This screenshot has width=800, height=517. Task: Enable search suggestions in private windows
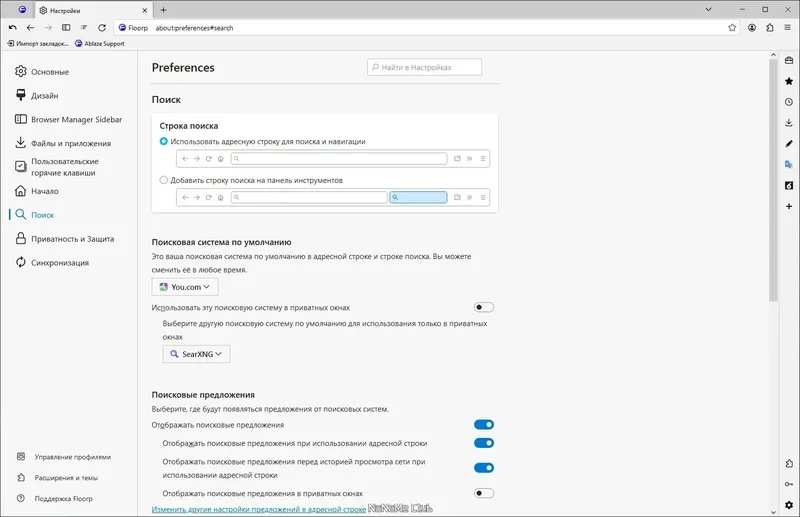[484, 493]
